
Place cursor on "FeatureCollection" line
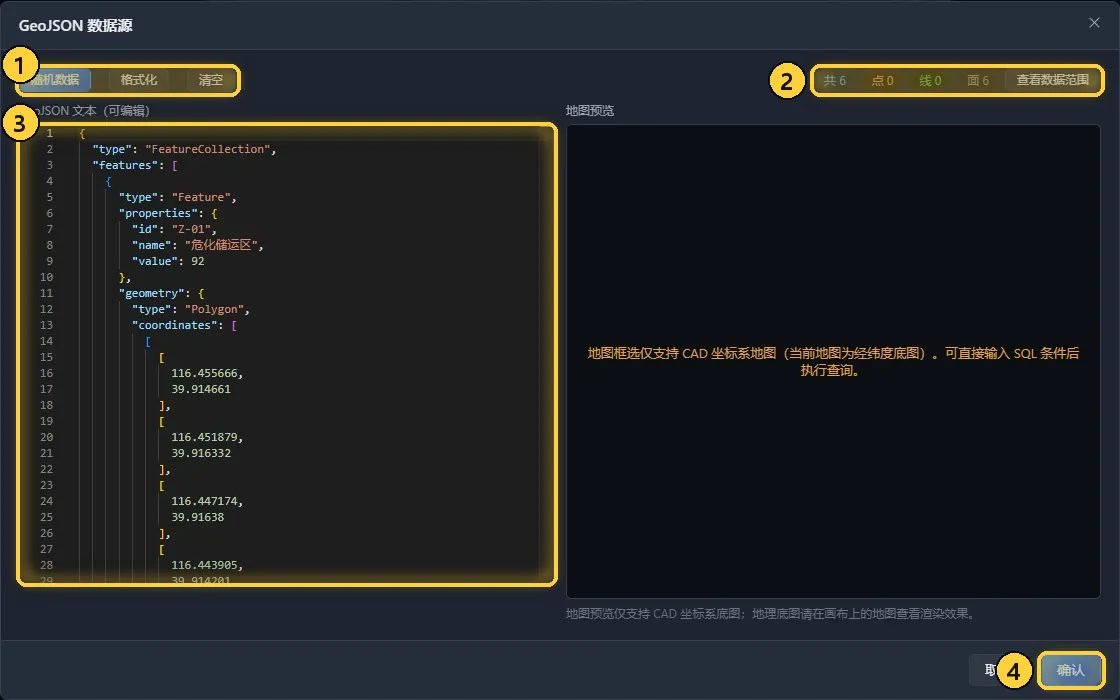tap(184, 149)
